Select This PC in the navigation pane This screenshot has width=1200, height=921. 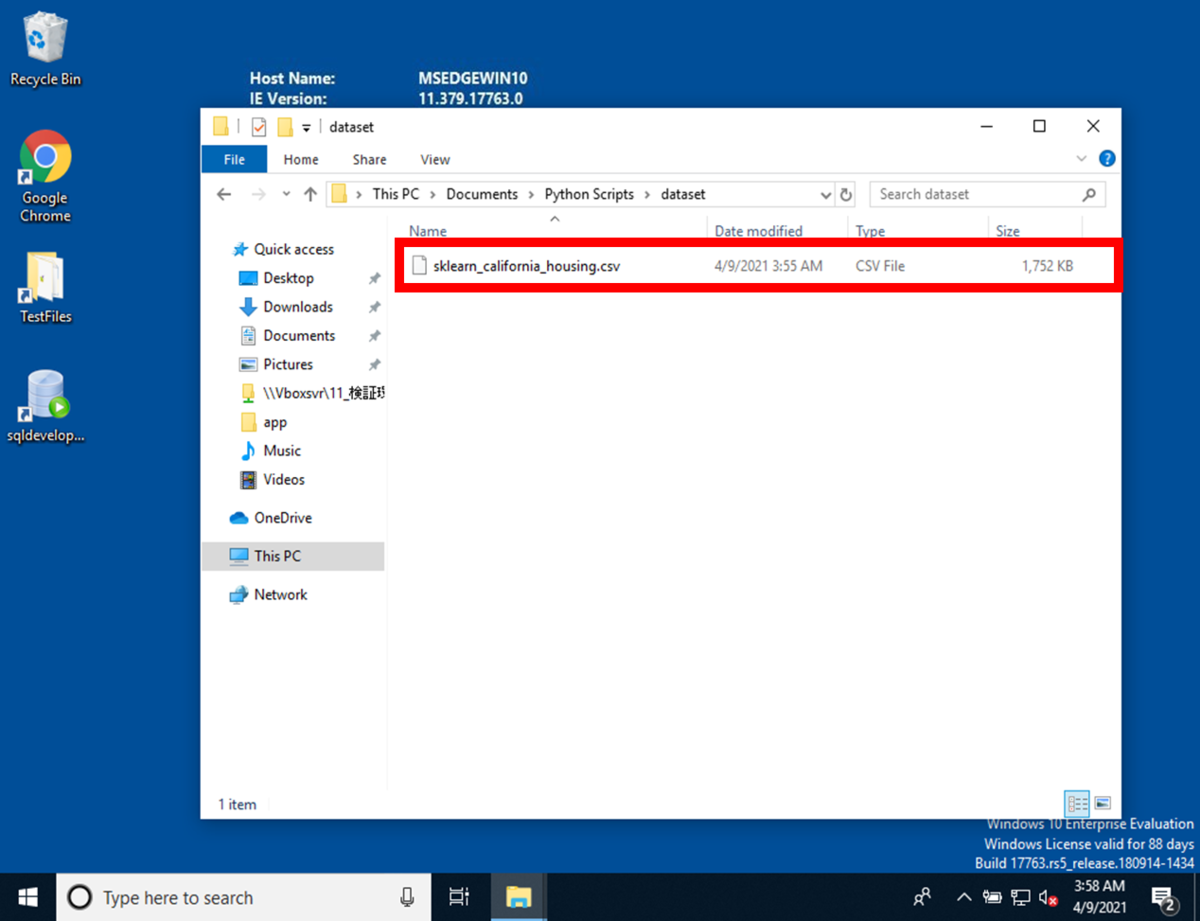click(292, 556)
